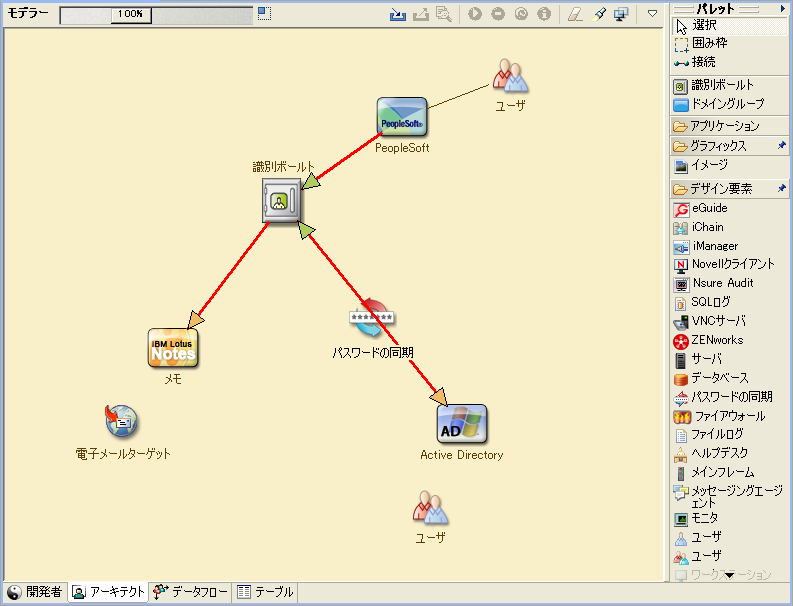This screenshot has width=793, height=606.
Task: Collapse the デザイン要素 palette drawer
Action: click(723, 189)
